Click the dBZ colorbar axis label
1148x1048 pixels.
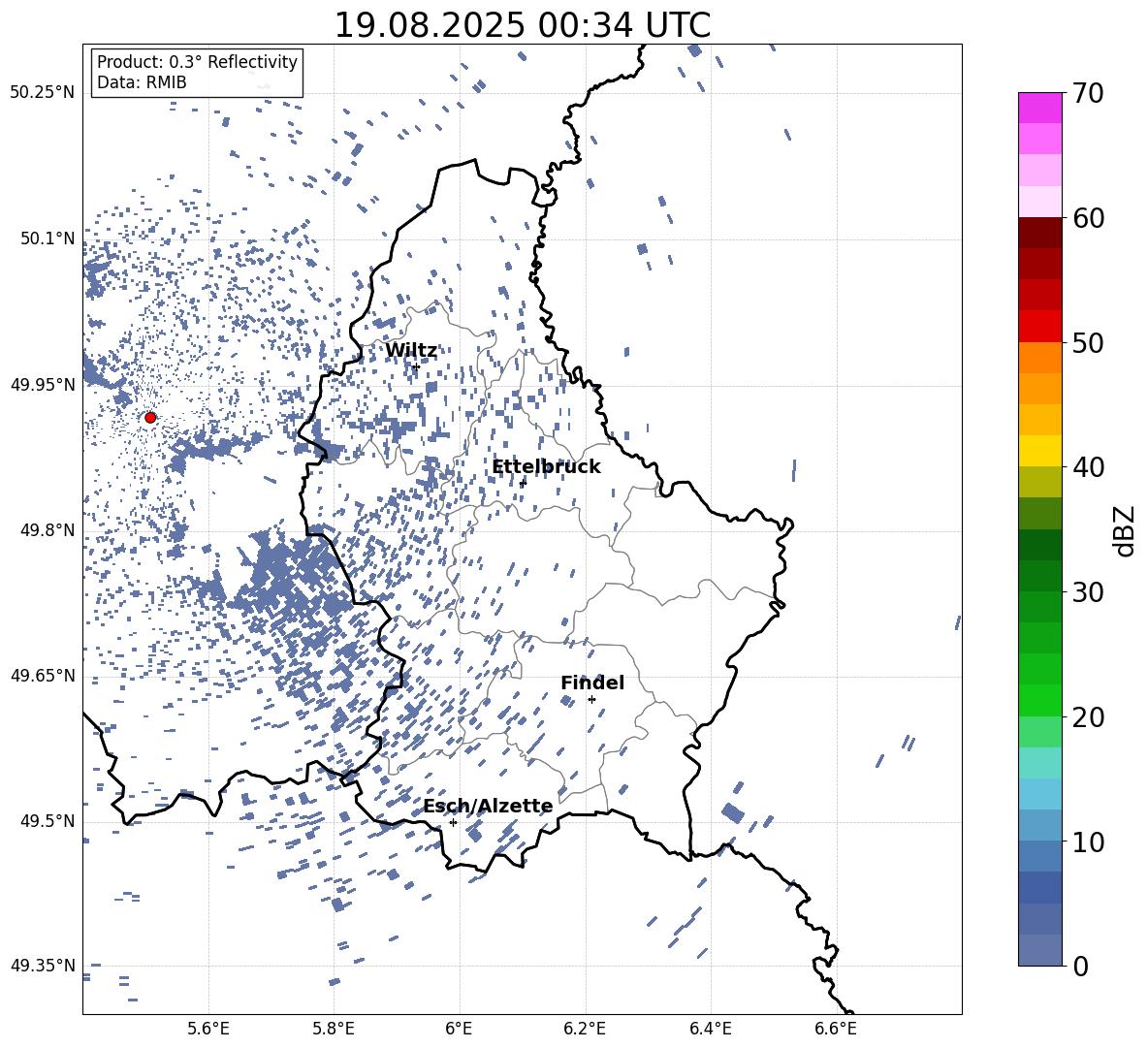click(x=1123, y=530)
